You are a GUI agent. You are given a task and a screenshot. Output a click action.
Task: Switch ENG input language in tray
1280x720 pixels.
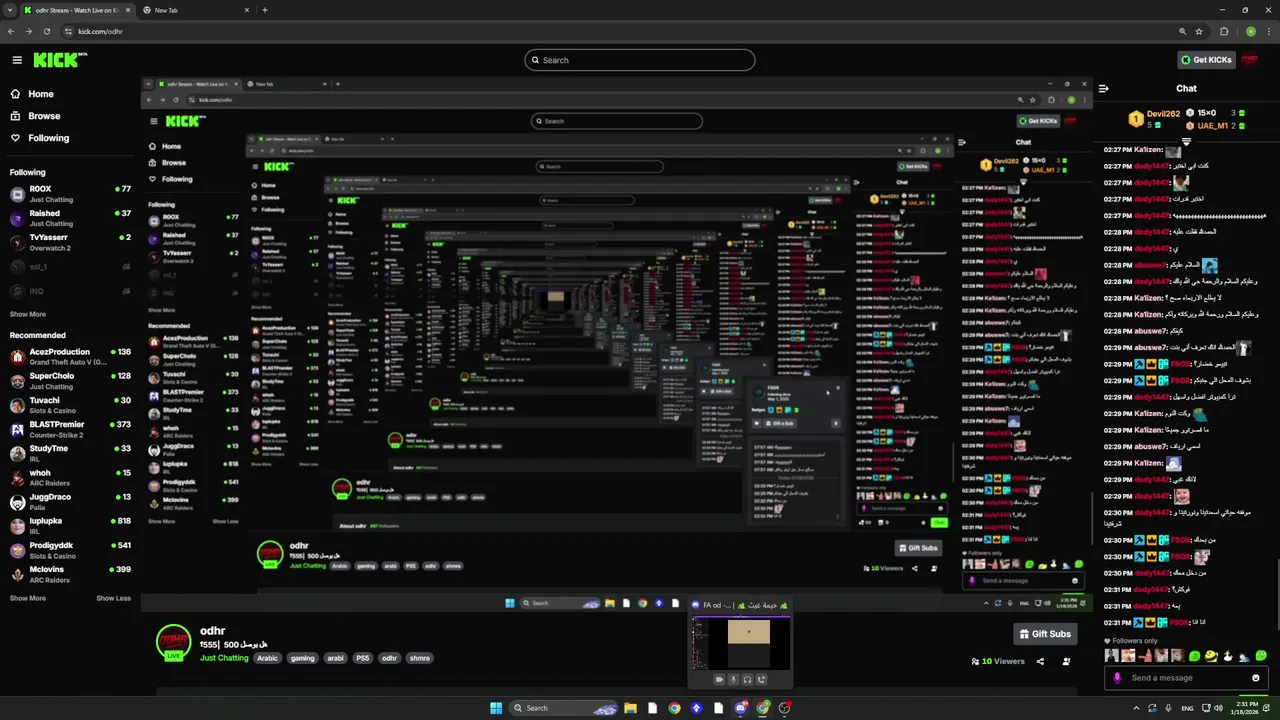click(x=1188, y=708)
